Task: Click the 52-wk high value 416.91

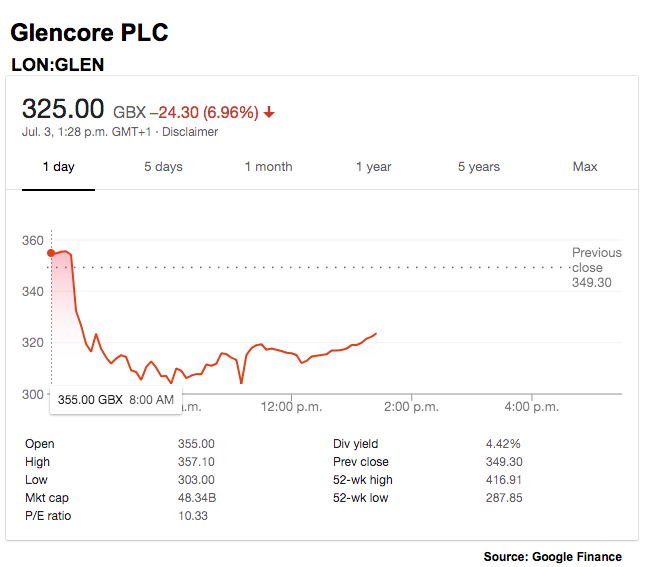Action: 504,480
